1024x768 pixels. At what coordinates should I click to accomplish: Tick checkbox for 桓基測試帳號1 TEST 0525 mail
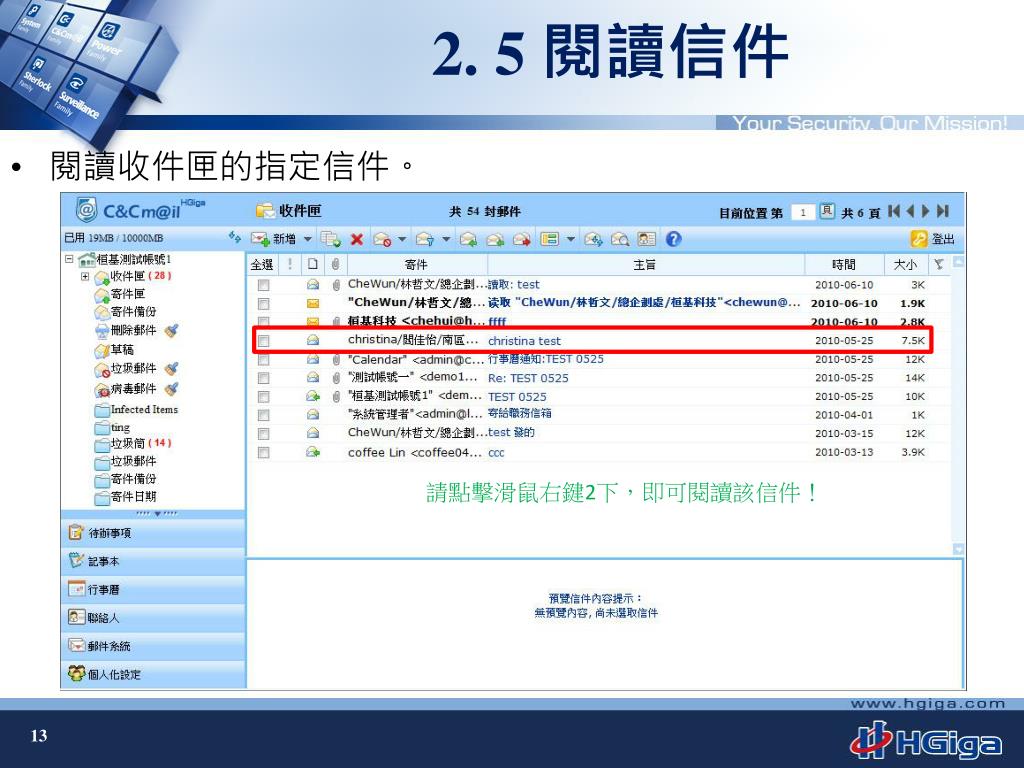(263, 397)
